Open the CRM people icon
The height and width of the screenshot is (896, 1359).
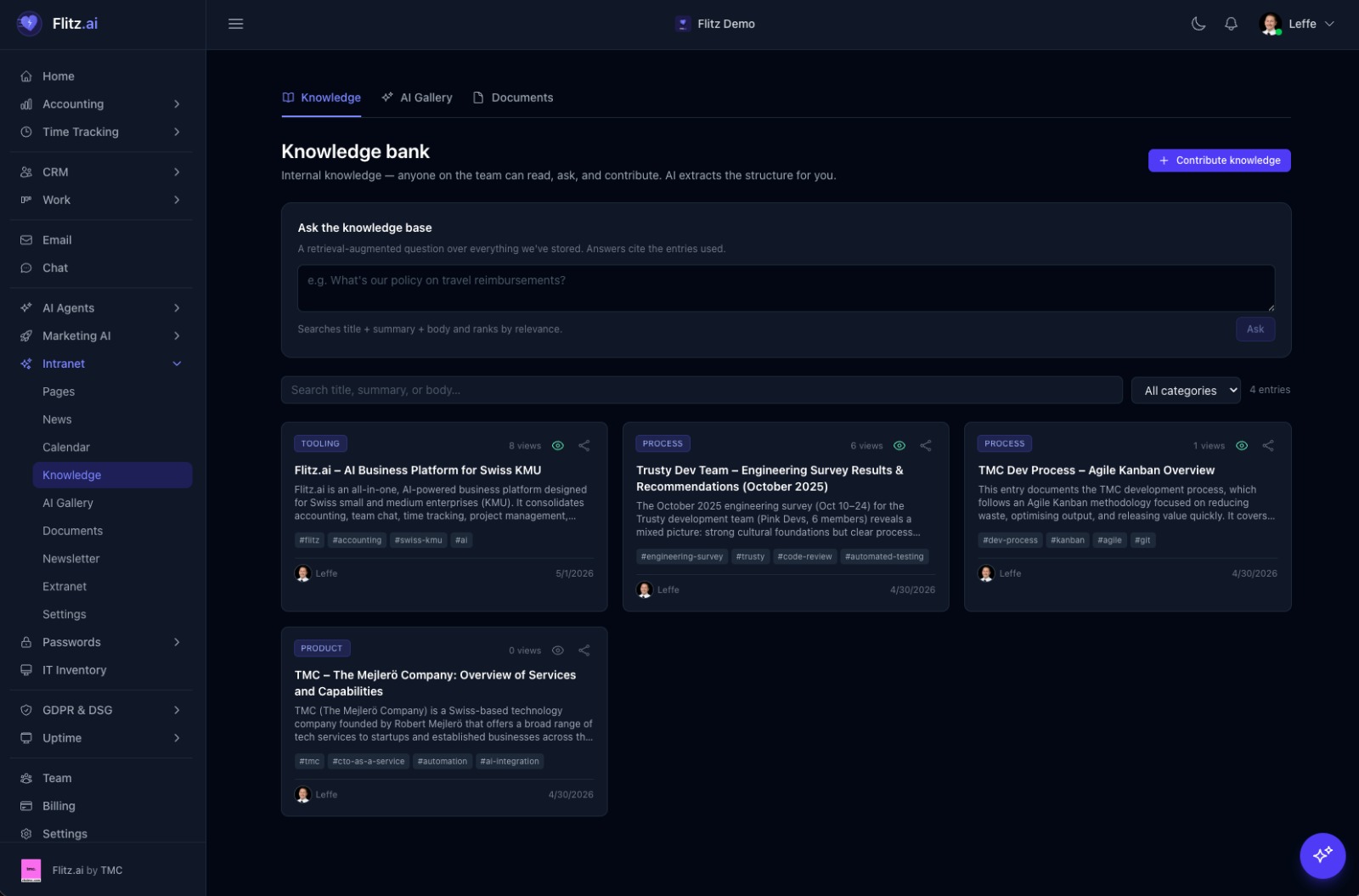[x=26, y=172]
